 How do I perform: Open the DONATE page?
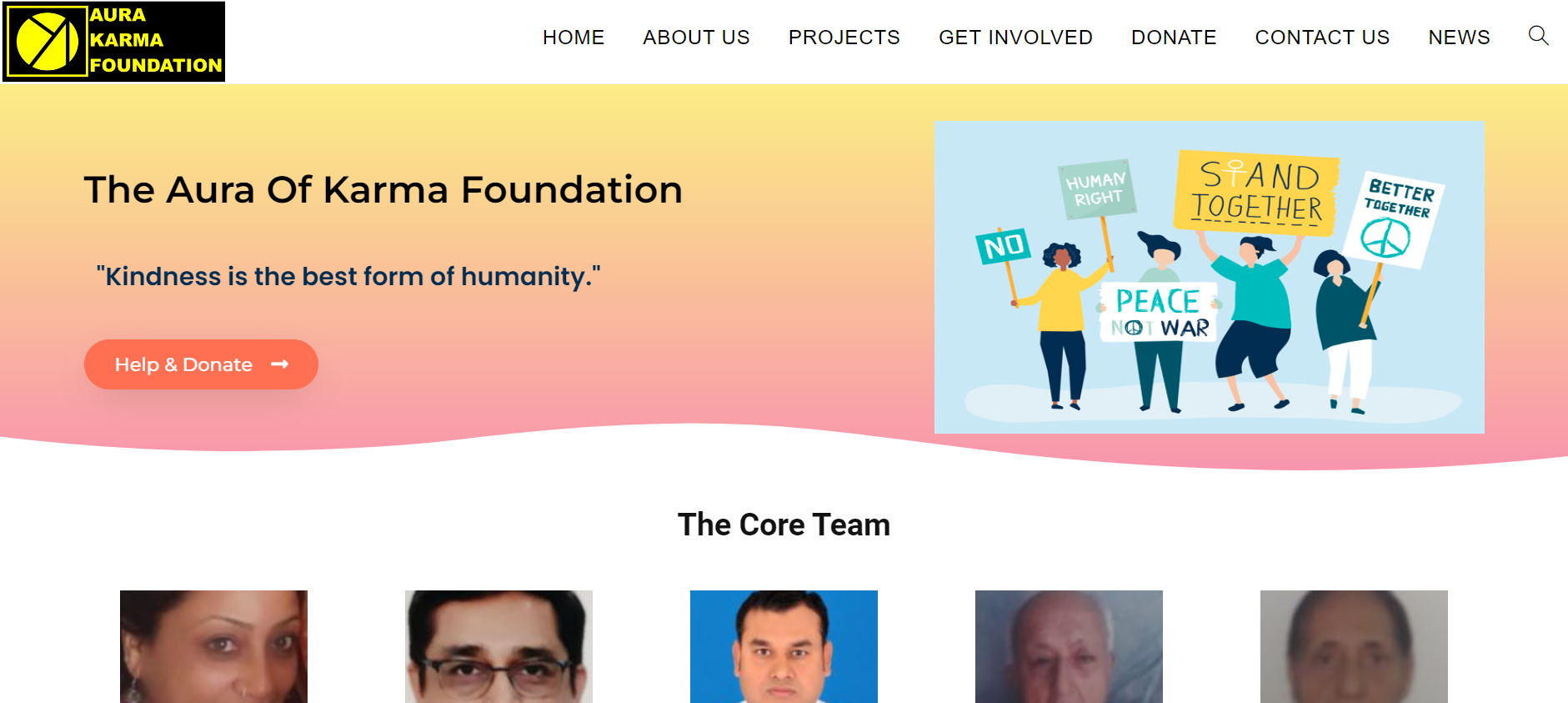1174,38
